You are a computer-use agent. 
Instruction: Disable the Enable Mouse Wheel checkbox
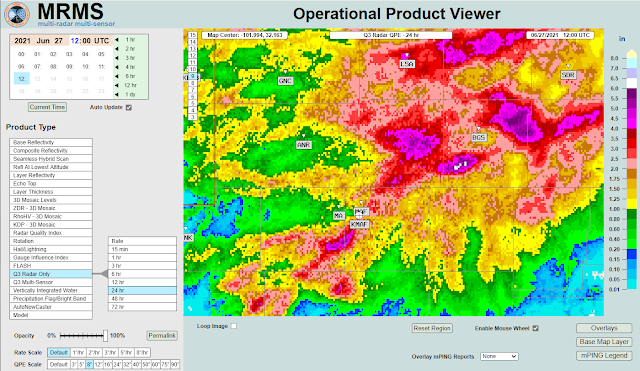pos(536,328)
